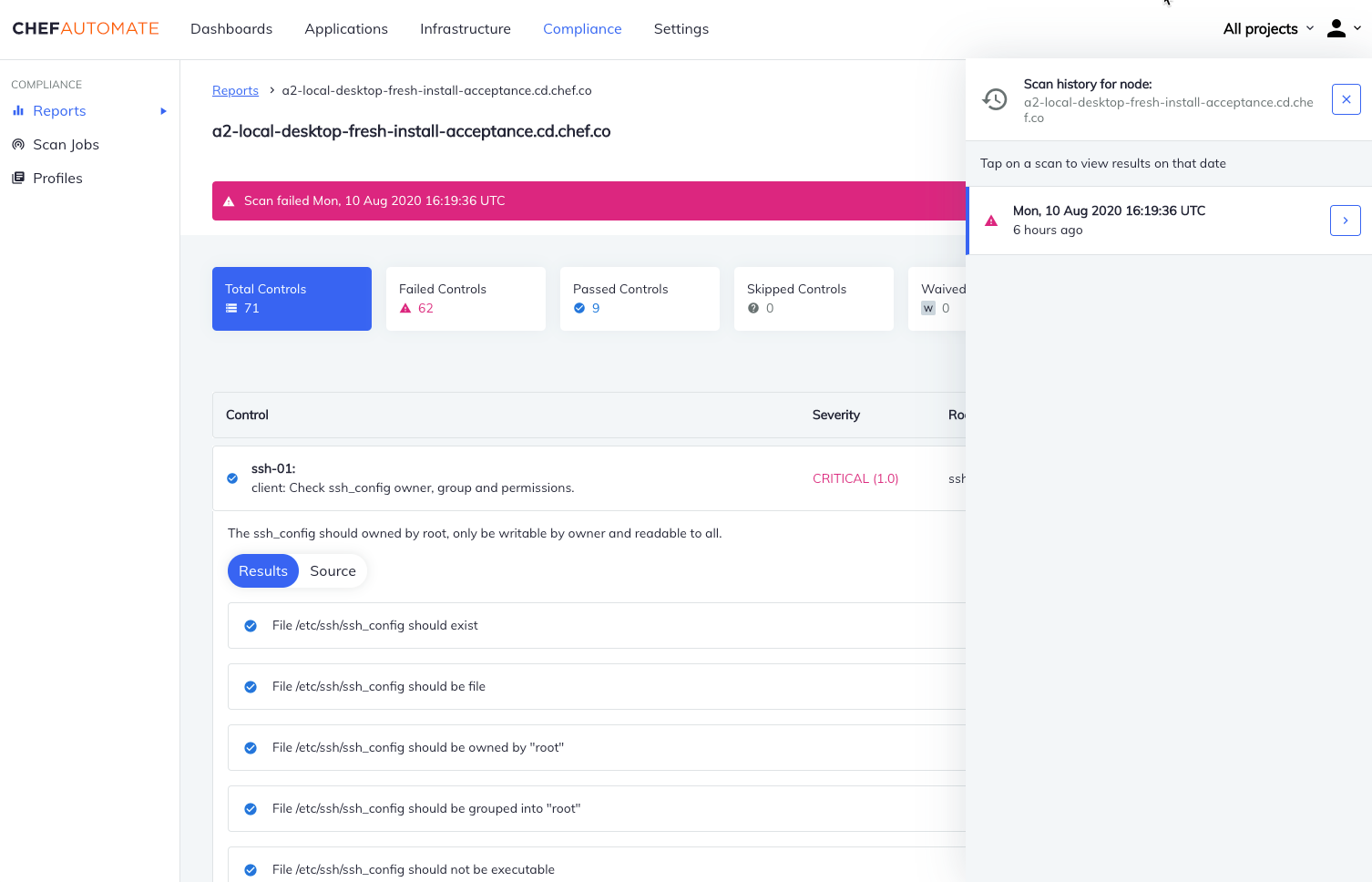The height and width of the screenshot is (882, 1372).
Task: Close the scan history panel
Action: pyautogui.click(x=1346, y=99)
